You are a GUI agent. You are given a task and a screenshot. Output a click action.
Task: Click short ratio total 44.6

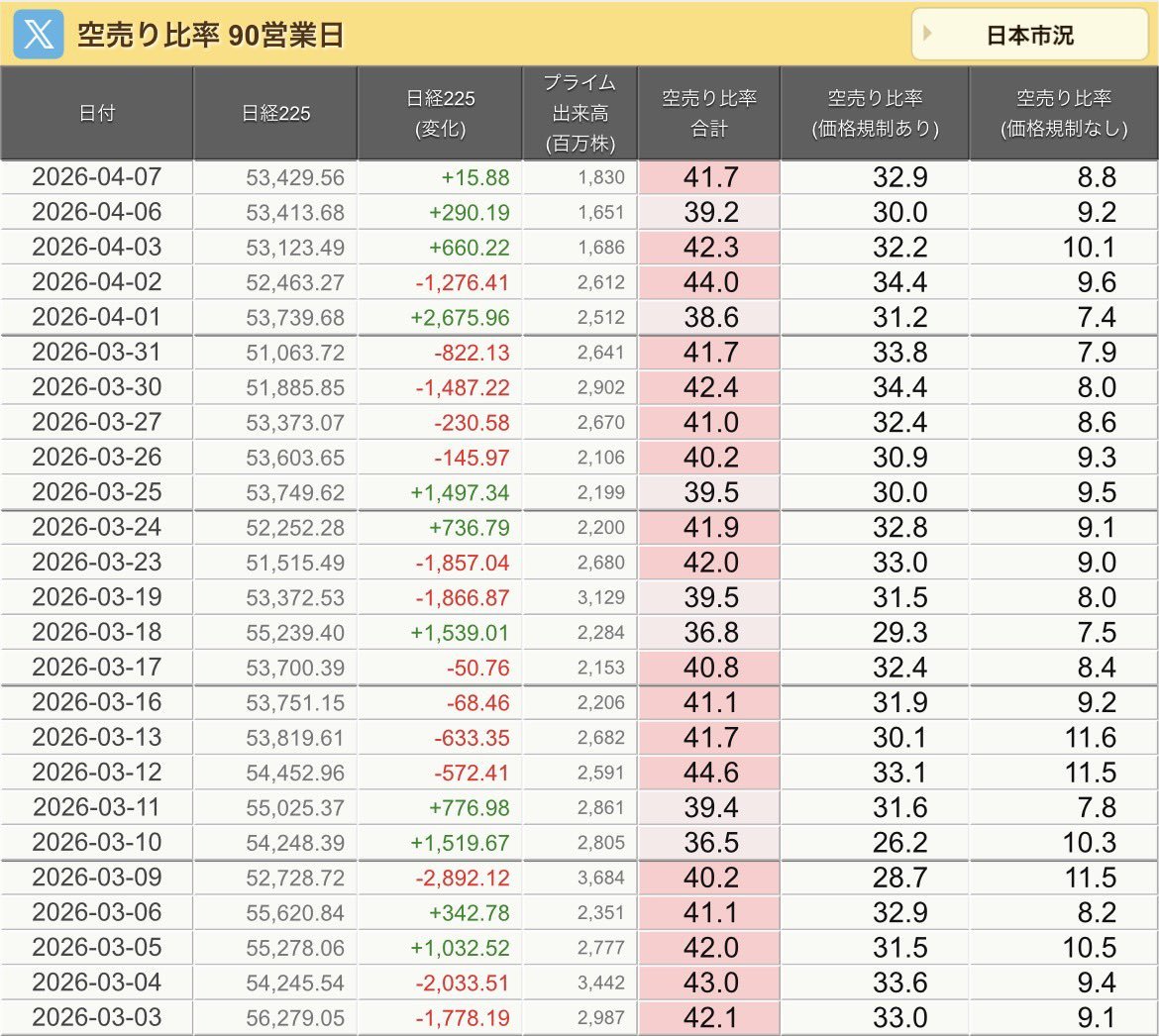tap(711, 773)
